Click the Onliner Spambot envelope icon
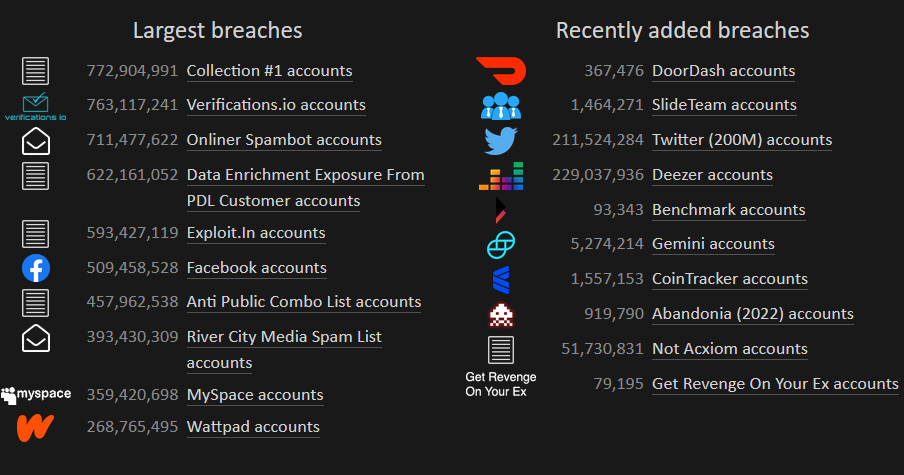 [36, 141]
